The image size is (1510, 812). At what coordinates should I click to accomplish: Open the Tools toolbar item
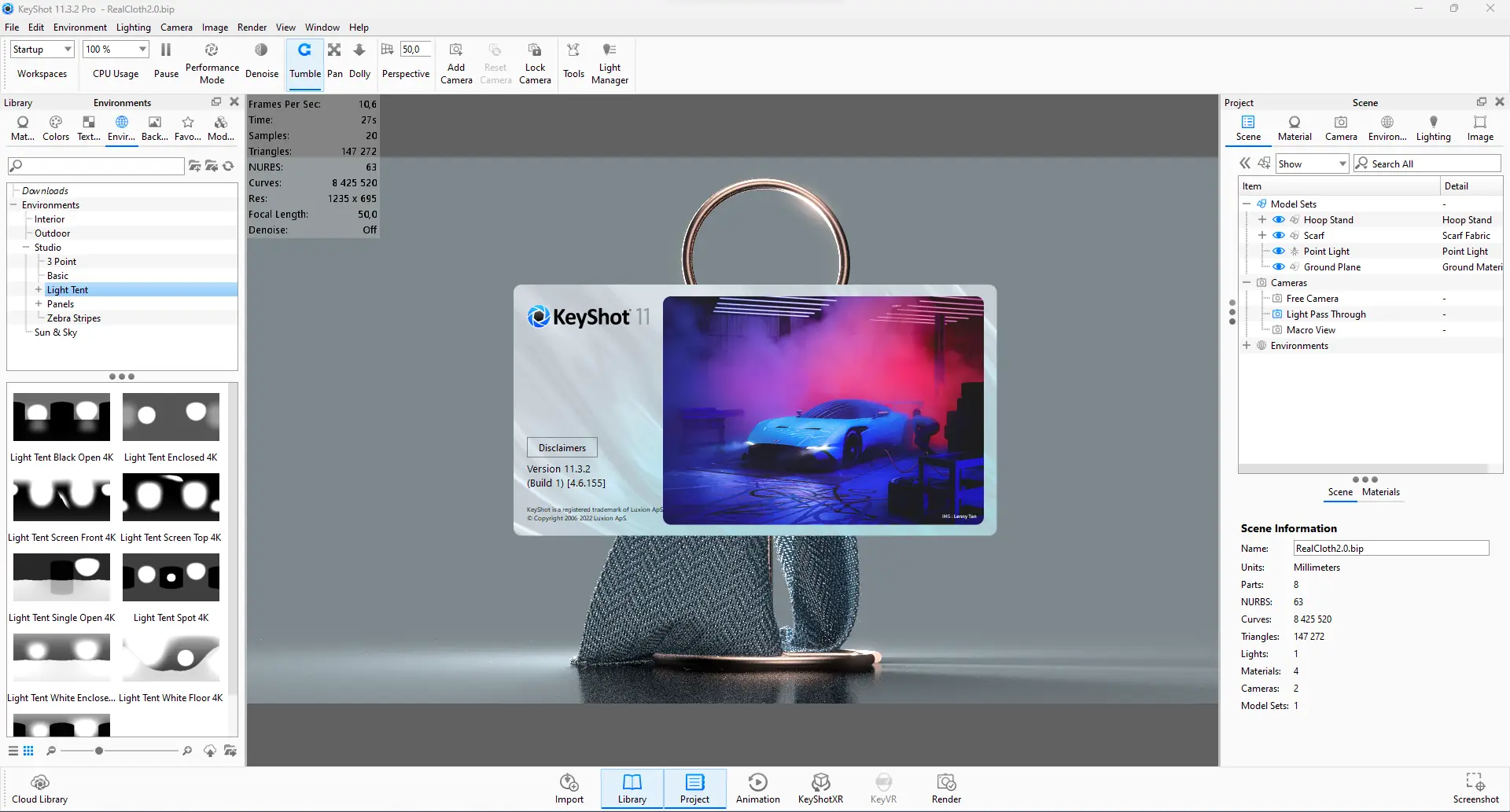(573, 61)
